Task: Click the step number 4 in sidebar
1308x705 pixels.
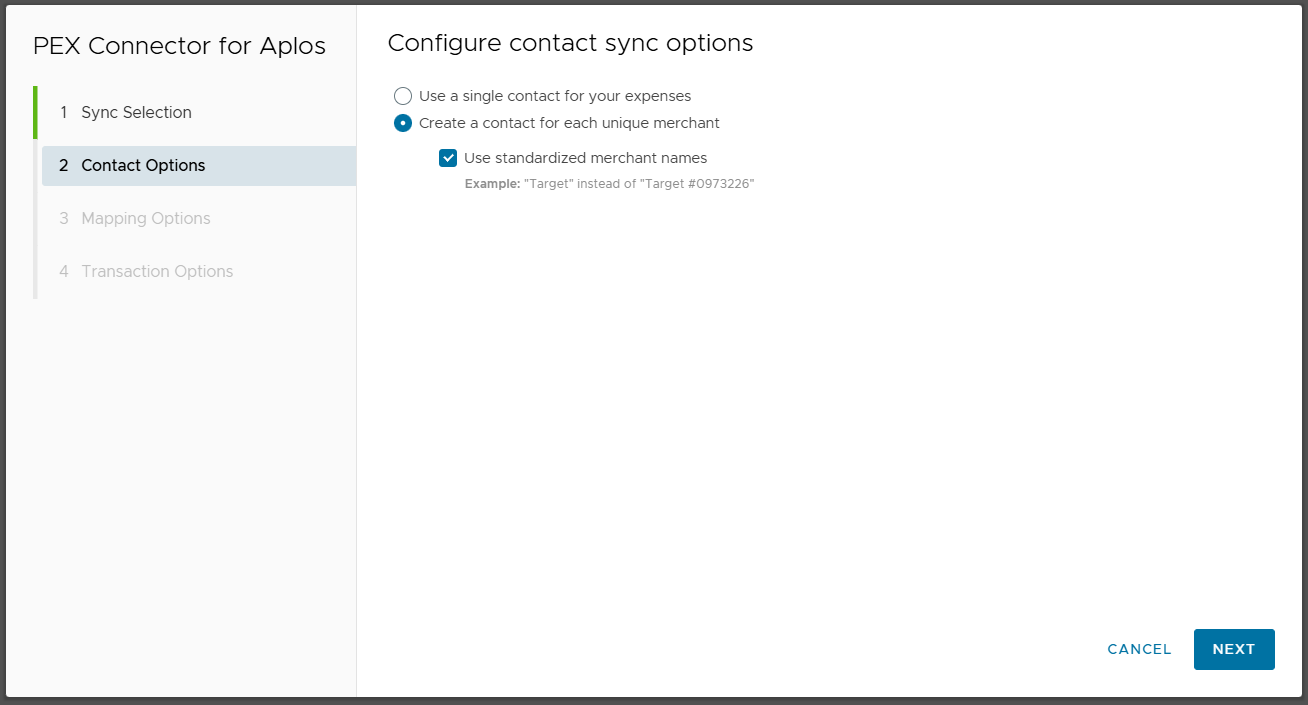Action: [x=64, y=271]
